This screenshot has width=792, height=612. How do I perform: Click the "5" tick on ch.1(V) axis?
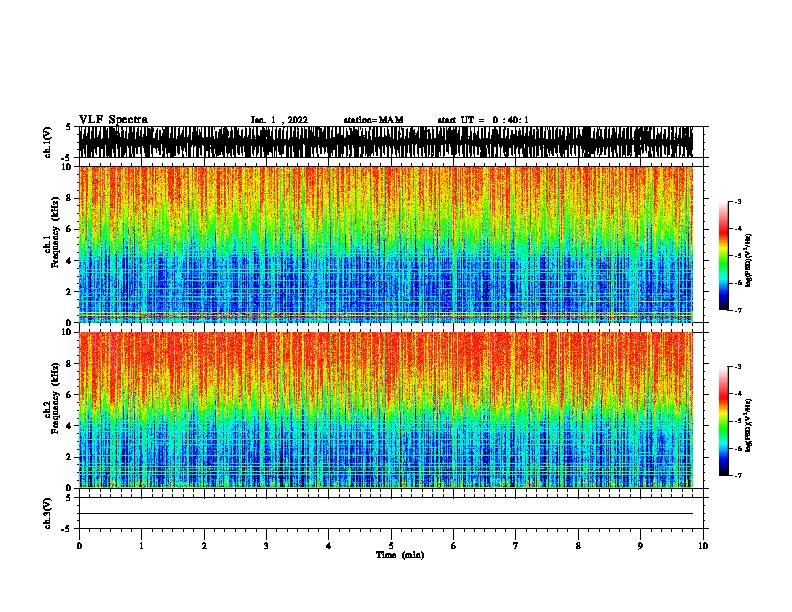coord(68,127)
